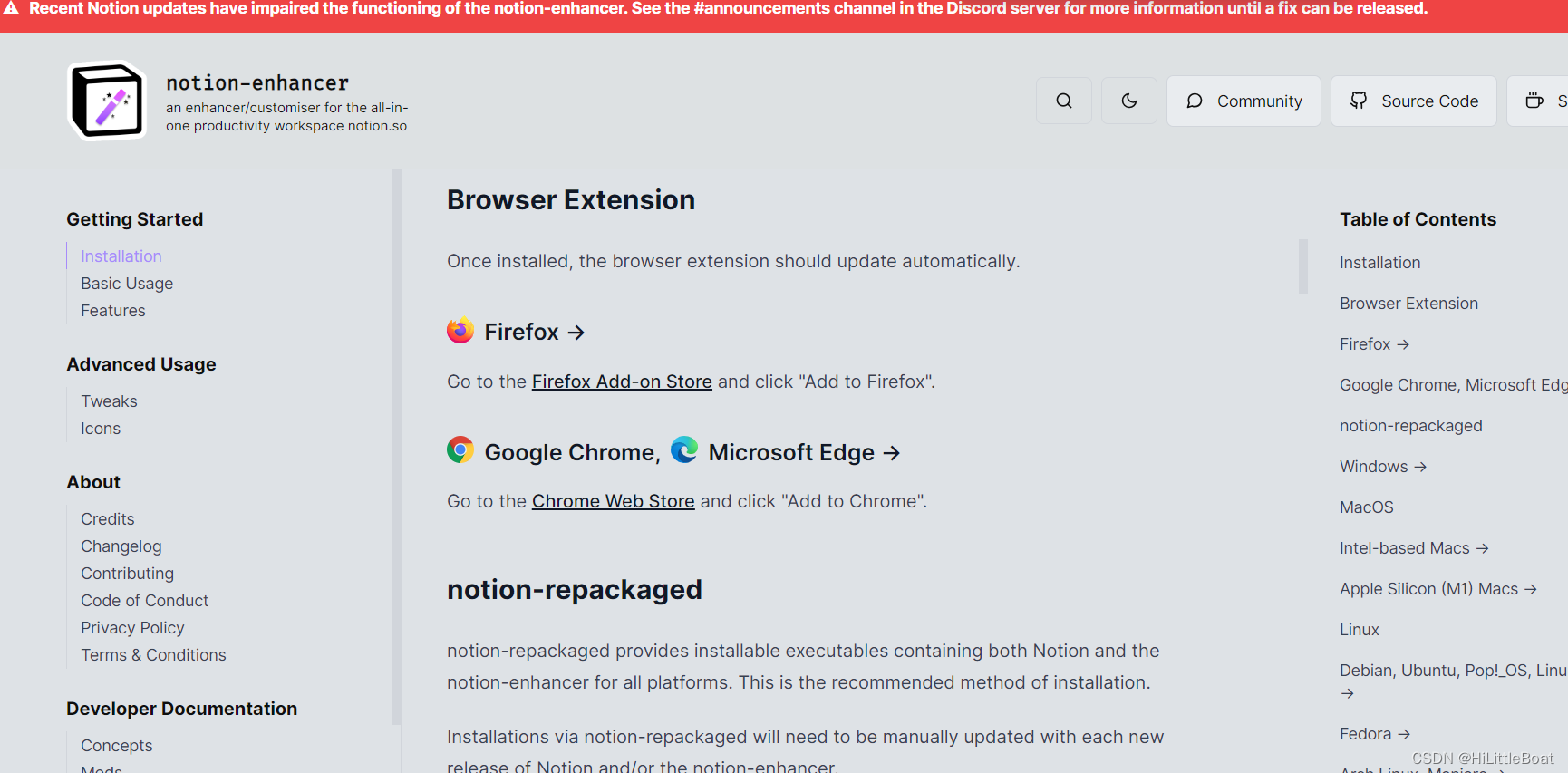Select Basic Usage in the sidebar

pos(127,284)
